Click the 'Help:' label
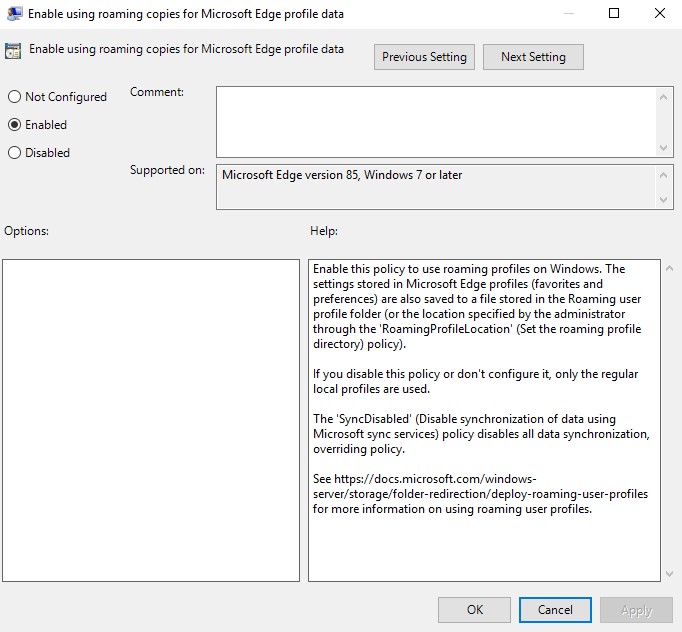The width and height of the screenshot is (682, 632). (x=324, y=231)
